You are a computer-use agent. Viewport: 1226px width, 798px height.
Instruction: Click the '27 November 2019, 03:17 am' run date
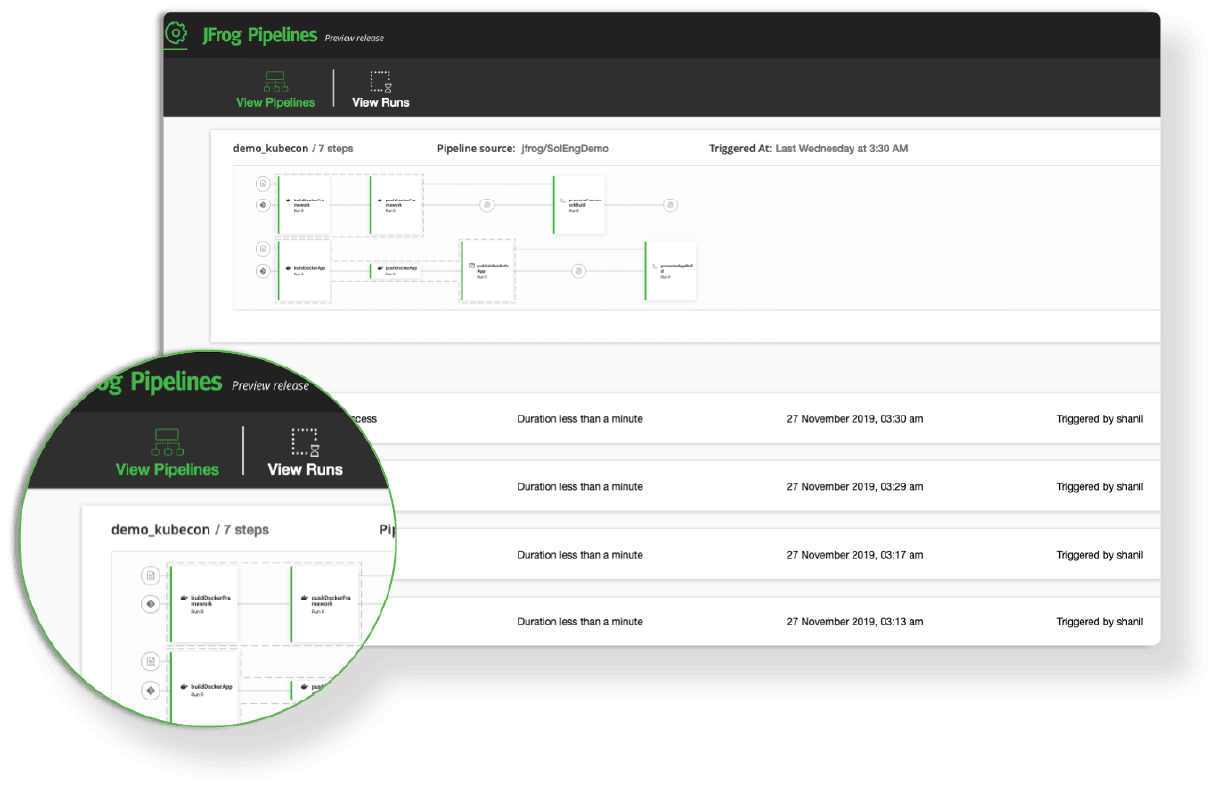855,555
